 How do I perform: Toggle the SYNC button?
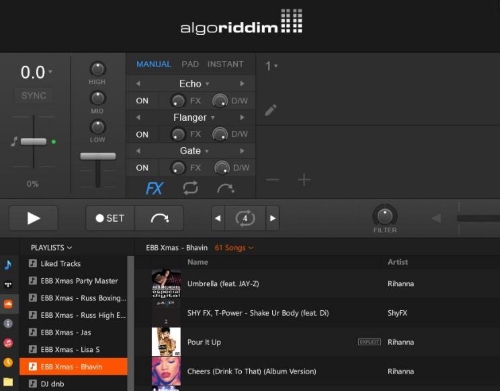pos(34,96)
